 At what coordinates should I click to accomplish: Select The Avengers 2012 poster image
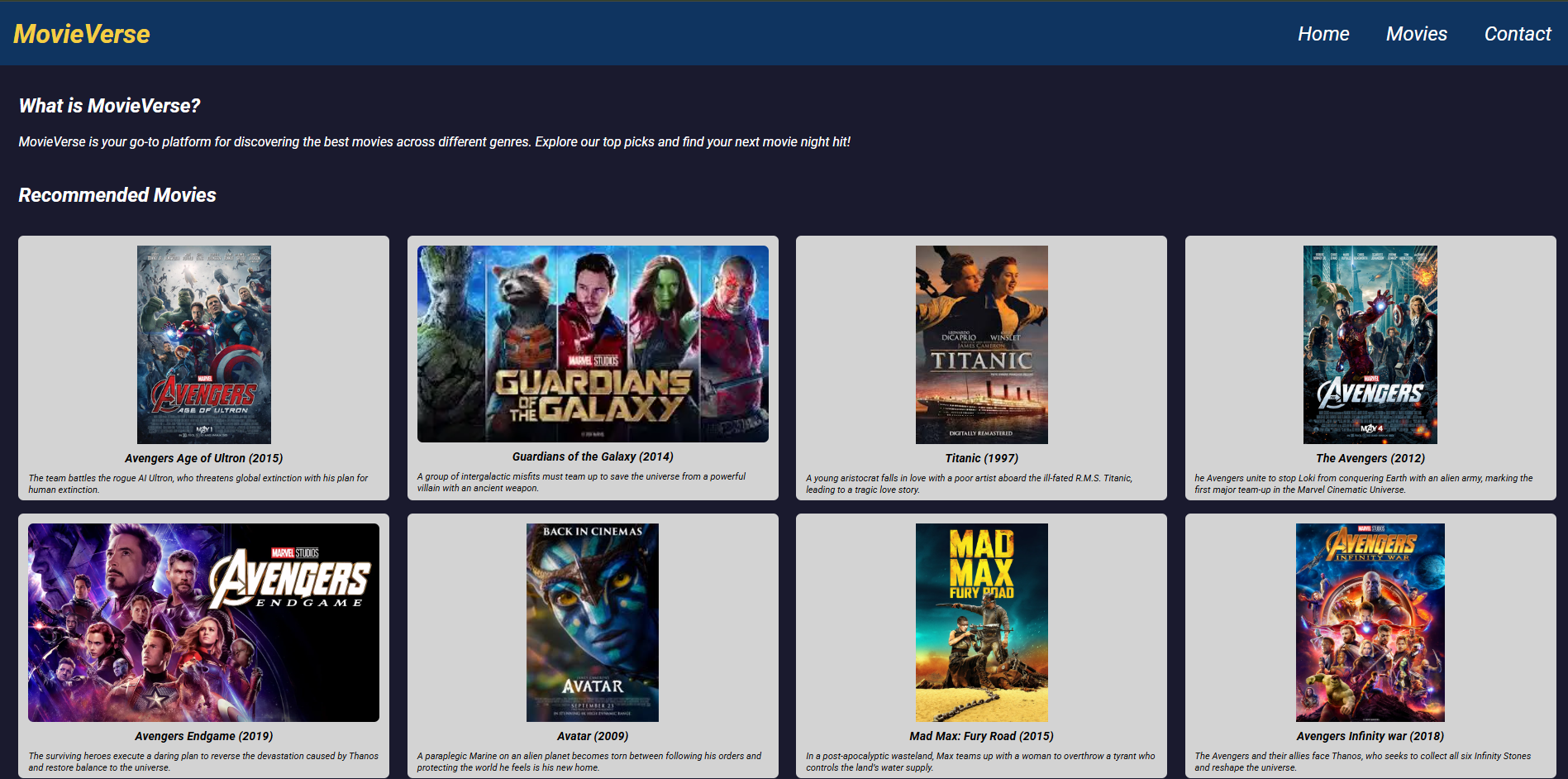(1370, 345)
